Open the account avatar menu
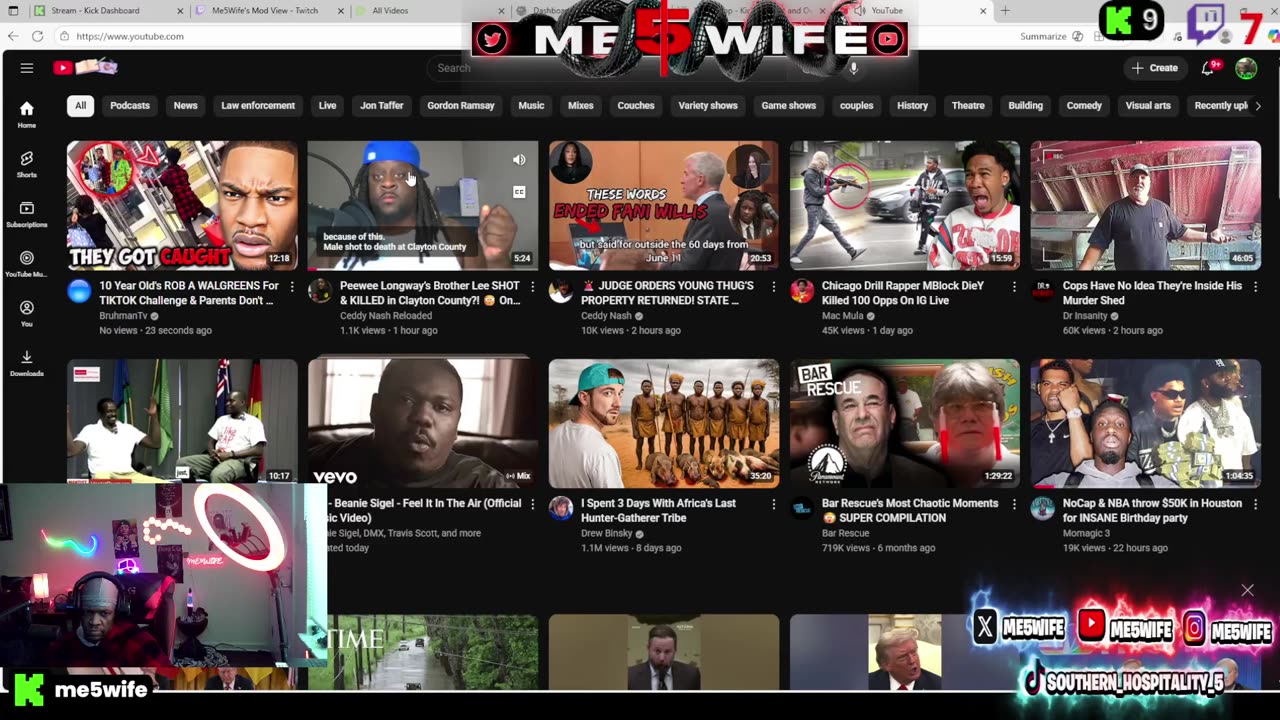 1246,68
